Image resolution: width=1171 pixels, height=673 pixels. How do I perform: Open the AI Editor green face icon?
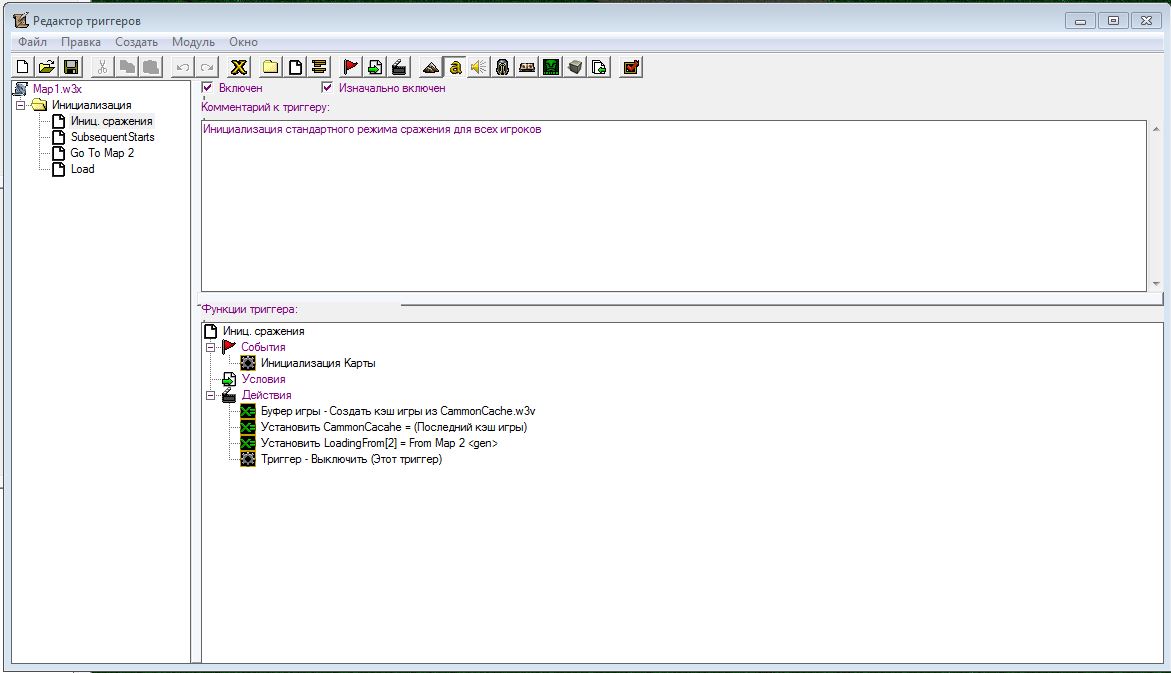[x=551, y=67]
